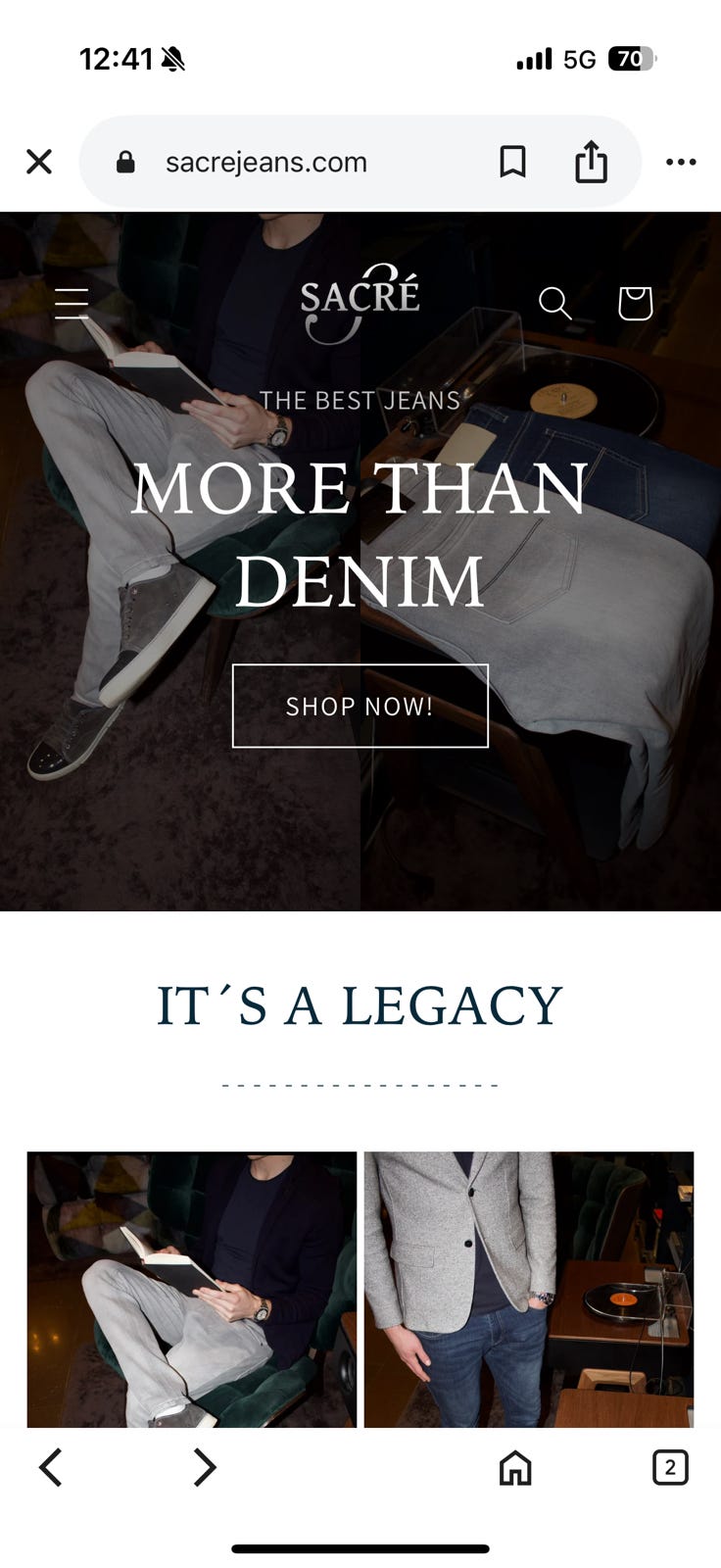Open the tab switcher showing 2
This screenshot has width=721, height=1568.
670,1467
